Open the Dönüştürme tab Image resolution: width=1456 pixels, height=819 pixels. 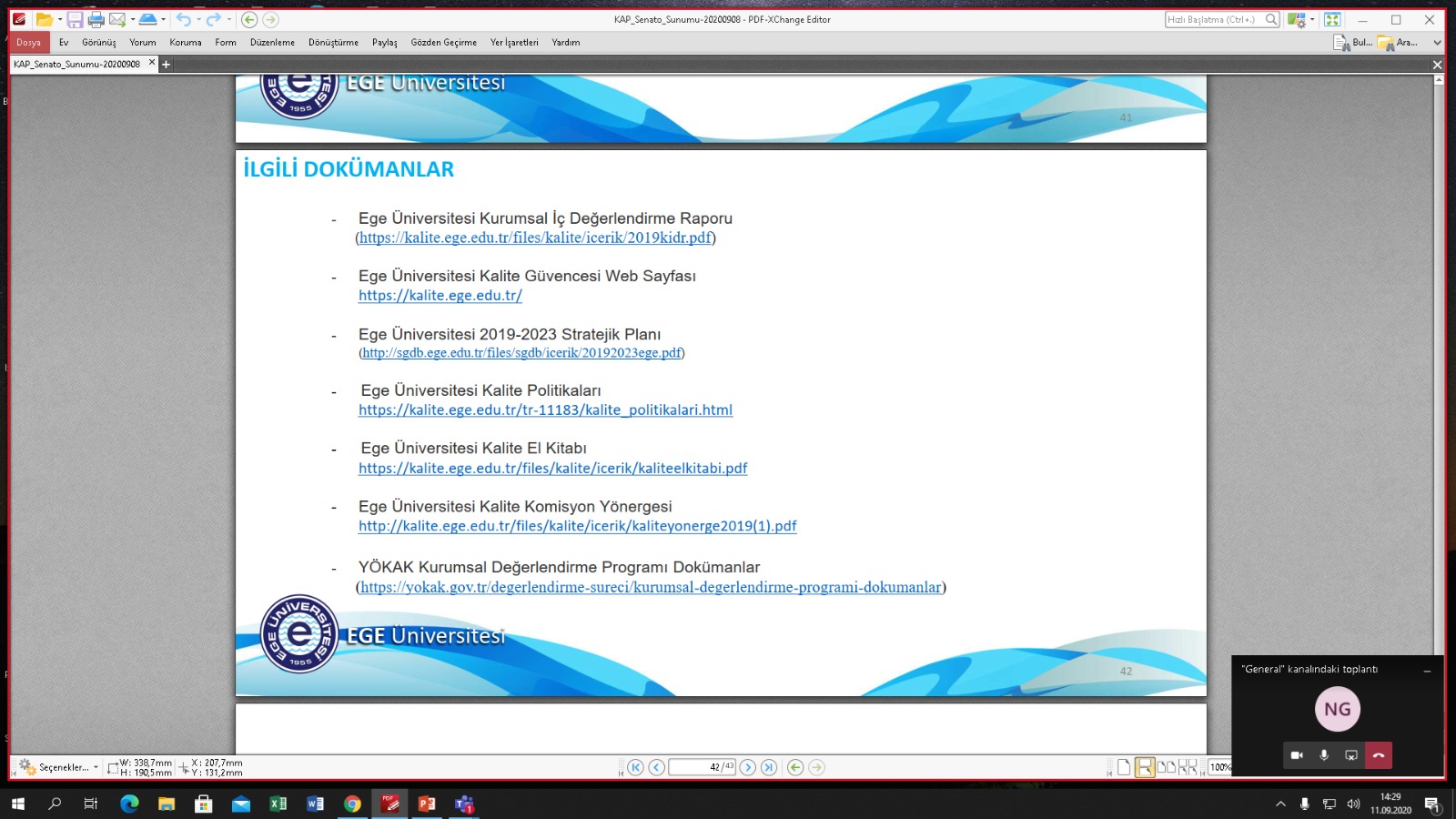click(333, 42)
